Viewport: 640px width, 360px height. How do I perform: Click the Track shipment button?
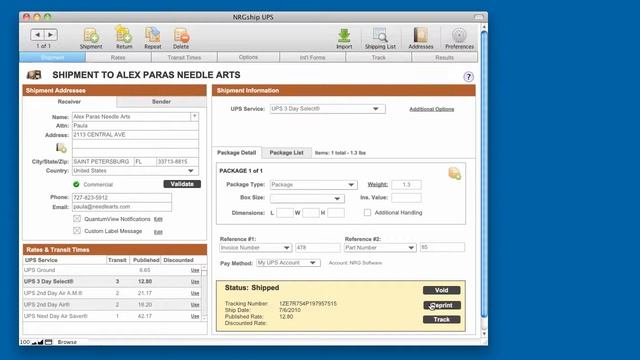click(x=442, y=320)
